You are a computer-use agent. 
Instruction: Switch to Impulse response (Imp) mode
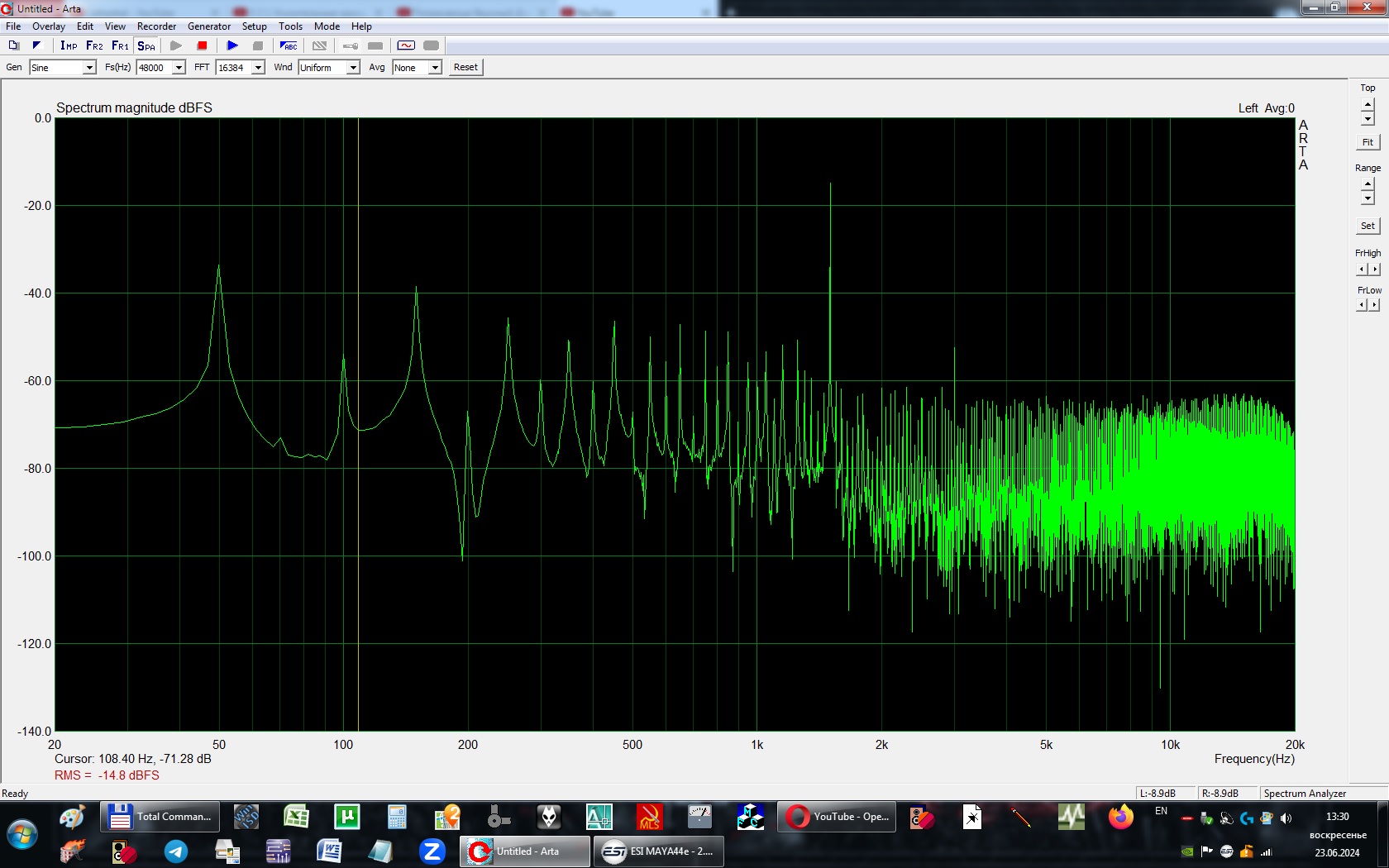tap(69, 45)
